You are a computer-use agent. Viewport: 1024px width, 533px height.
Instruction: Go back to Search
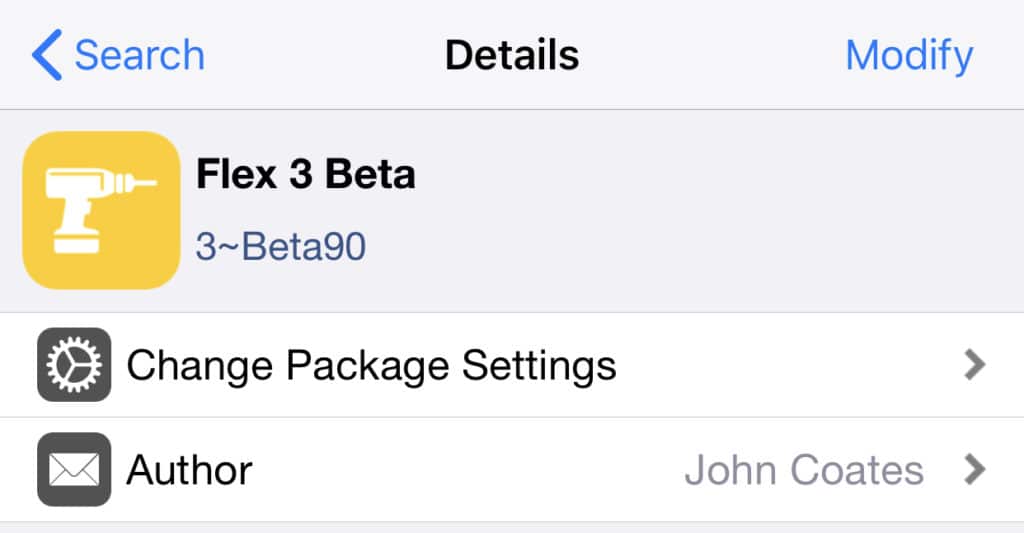(118, 55)
